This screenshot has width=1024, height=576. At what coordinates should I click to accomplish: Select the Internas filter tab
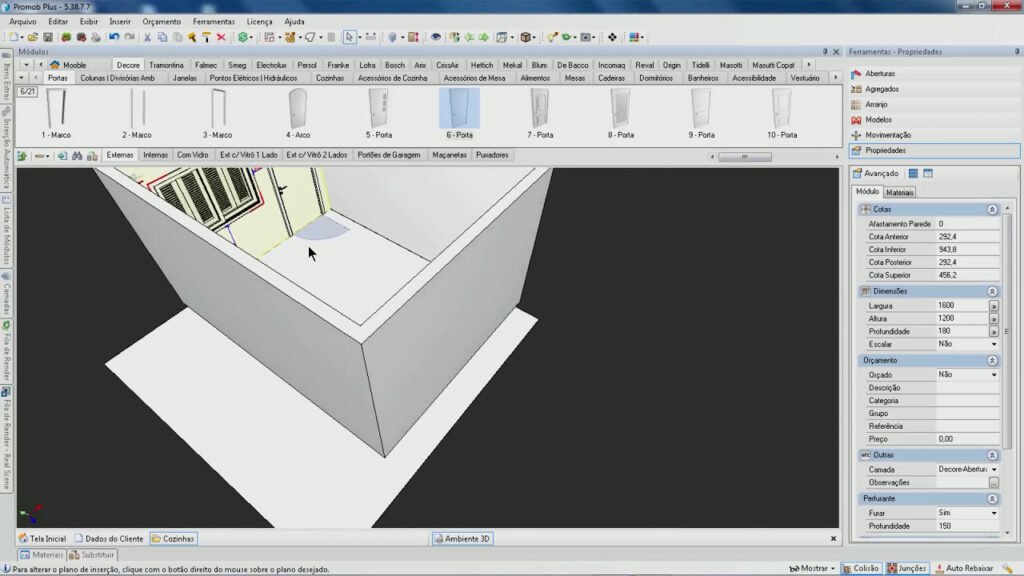click(x=155, y=155)
